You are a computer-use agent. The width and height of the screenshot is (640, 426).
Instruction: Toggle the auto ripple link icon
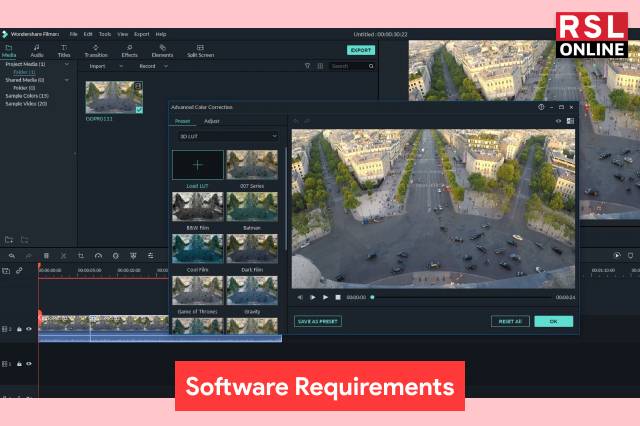[x=19, y=271]
